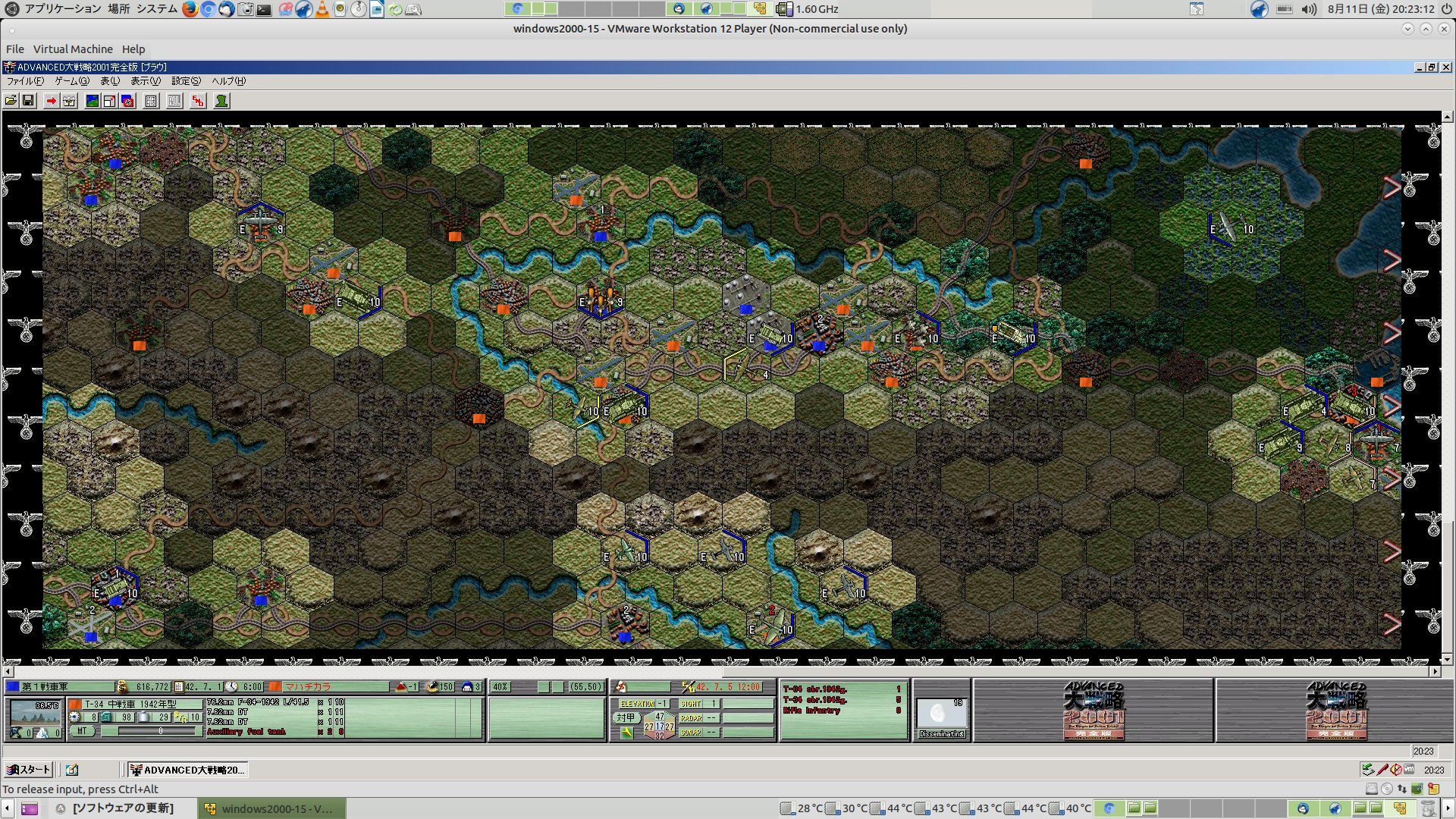The height and width of the screenshot is (819, 1456).
Task: Select the 76.2mm F-34-1942 weapon row
Action: [275, 702]
